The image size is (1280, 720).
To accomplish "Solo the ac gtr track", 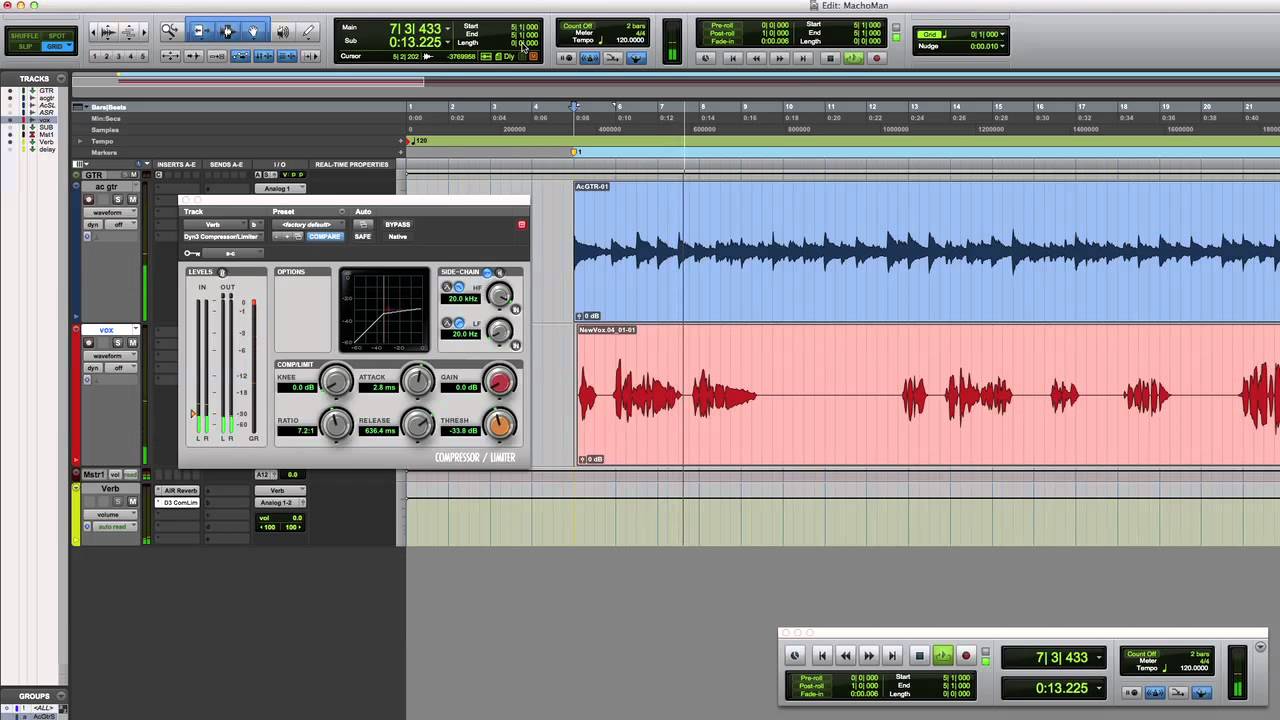I will pyautogui.click(x=118, y=200).
